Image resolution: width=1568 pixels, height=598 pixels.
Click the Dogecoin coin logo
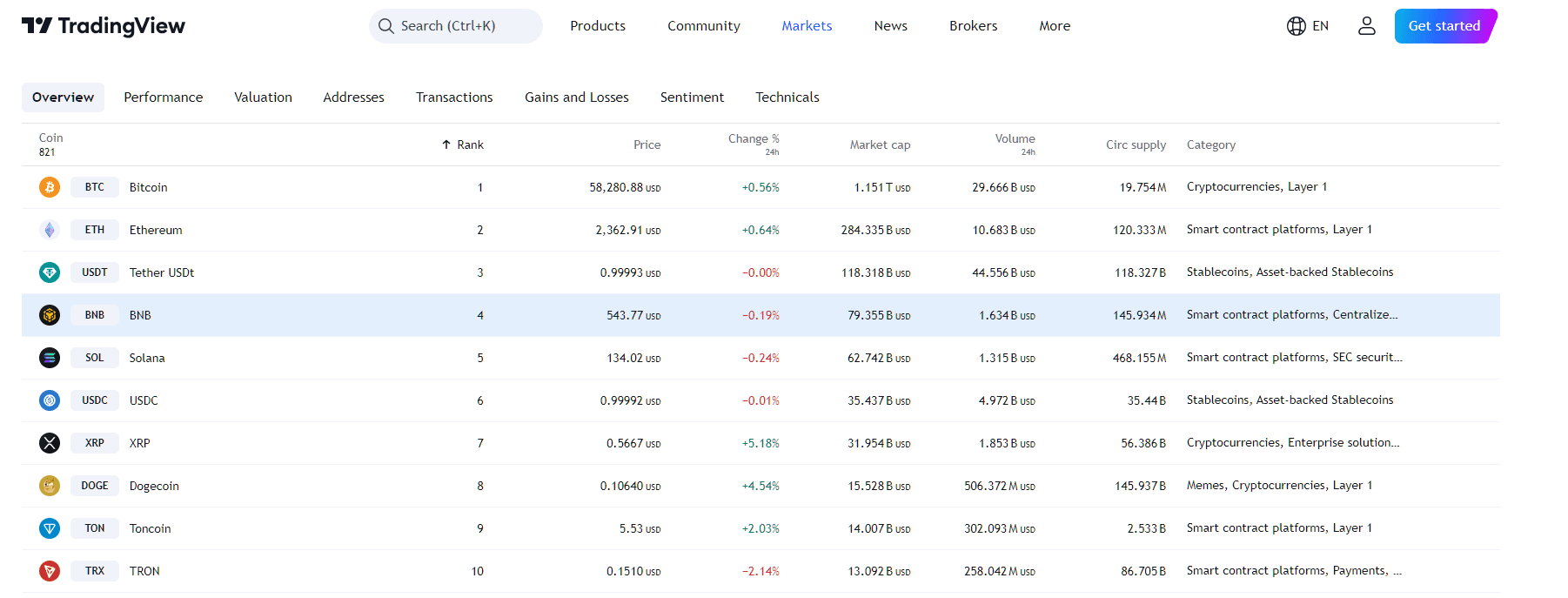coord(50,486)
